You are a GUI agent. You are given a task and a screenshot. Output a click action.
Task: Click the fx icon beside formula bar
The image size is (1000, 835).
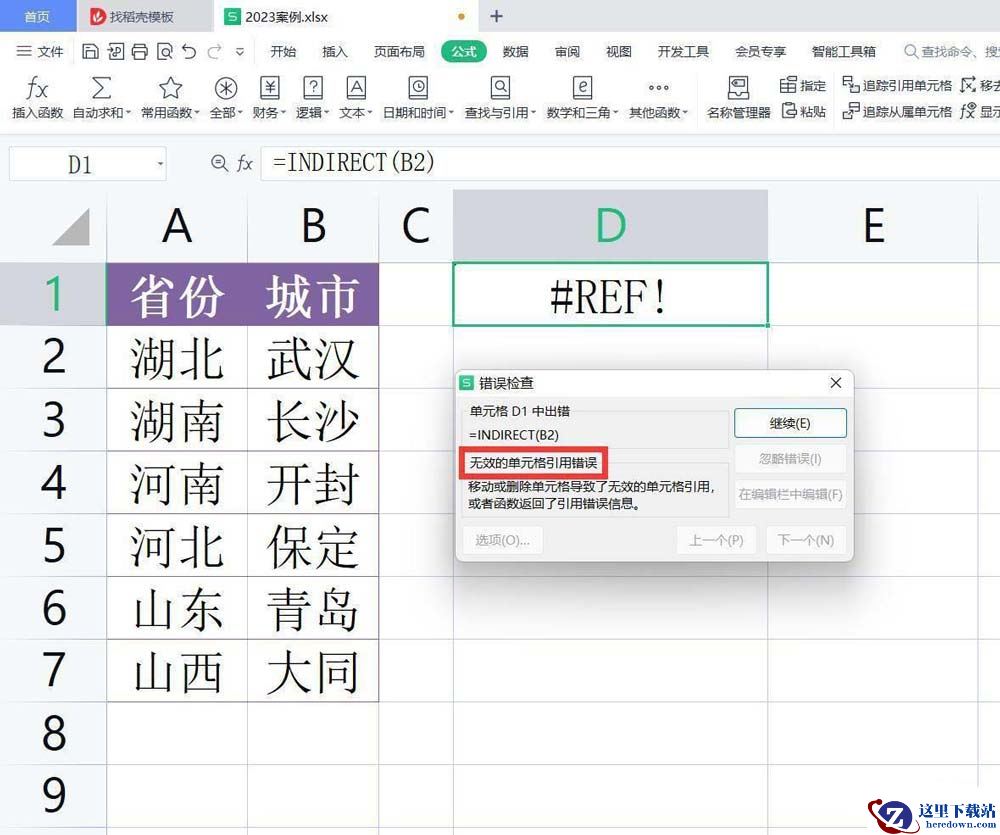pos(245,163)
